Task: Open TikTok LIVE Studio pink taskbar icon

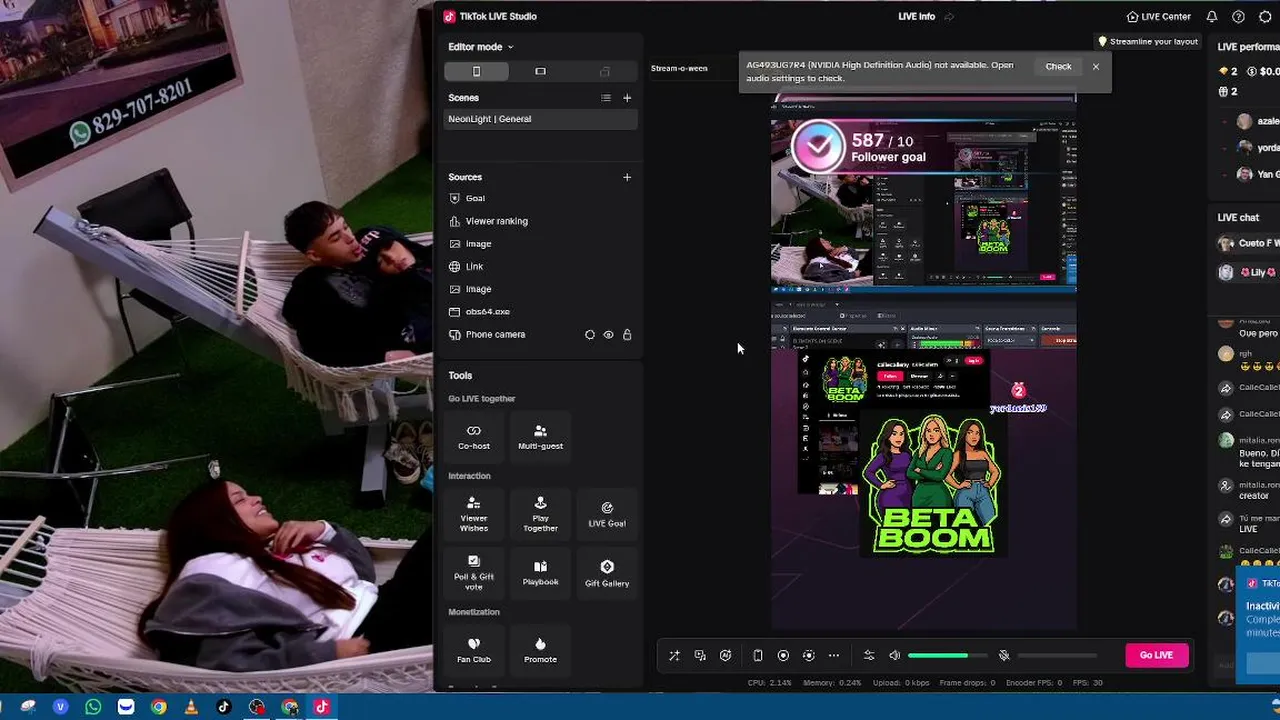Action: pyautogui.click(x=322, y=707)
